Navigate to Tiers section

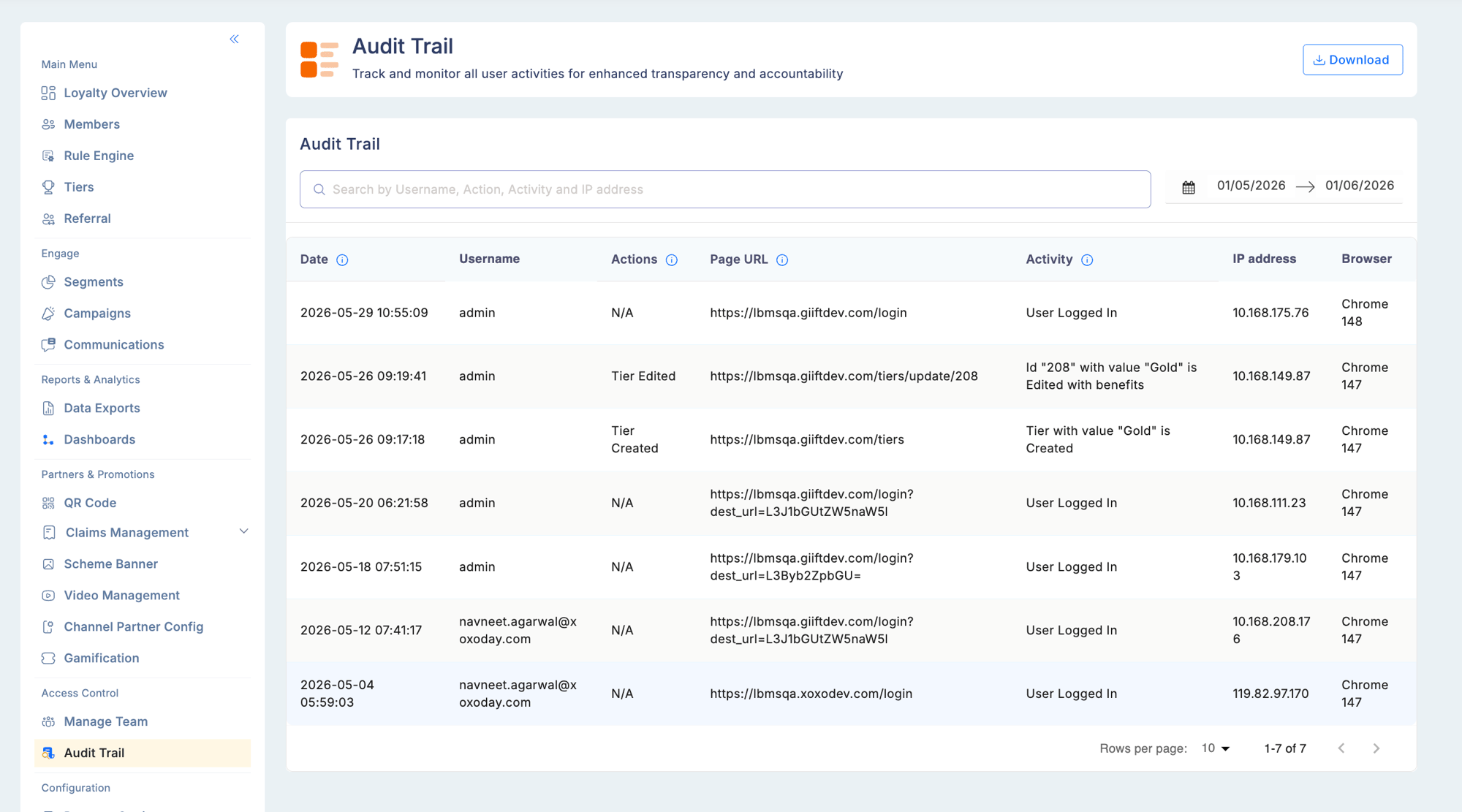click(x=79, y=187)
